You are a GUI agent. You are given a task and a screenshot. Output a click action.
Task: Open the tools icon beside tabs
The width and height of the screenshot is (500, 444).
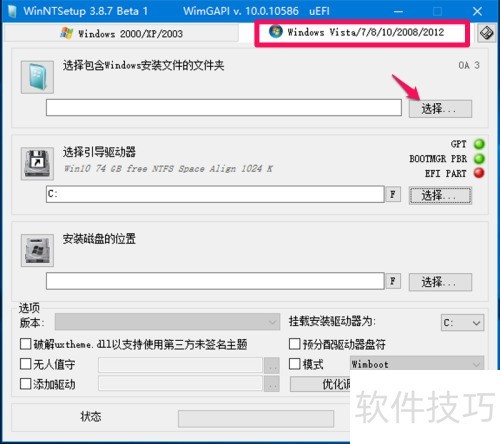[x=486, y=33]
